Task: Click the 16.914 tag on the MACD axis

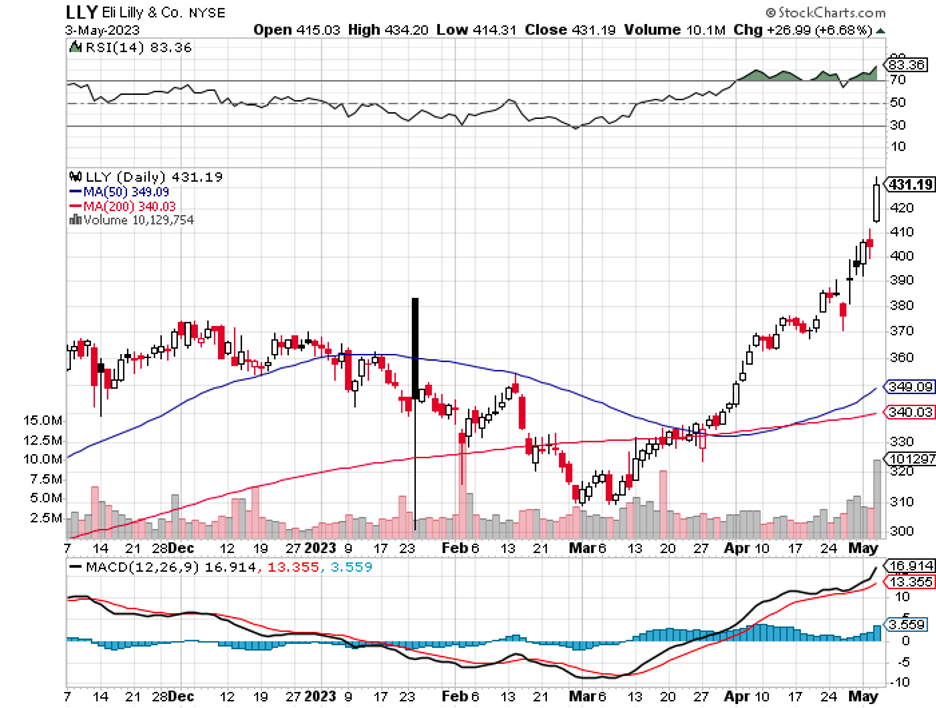Action: click(x=910, y=565)
